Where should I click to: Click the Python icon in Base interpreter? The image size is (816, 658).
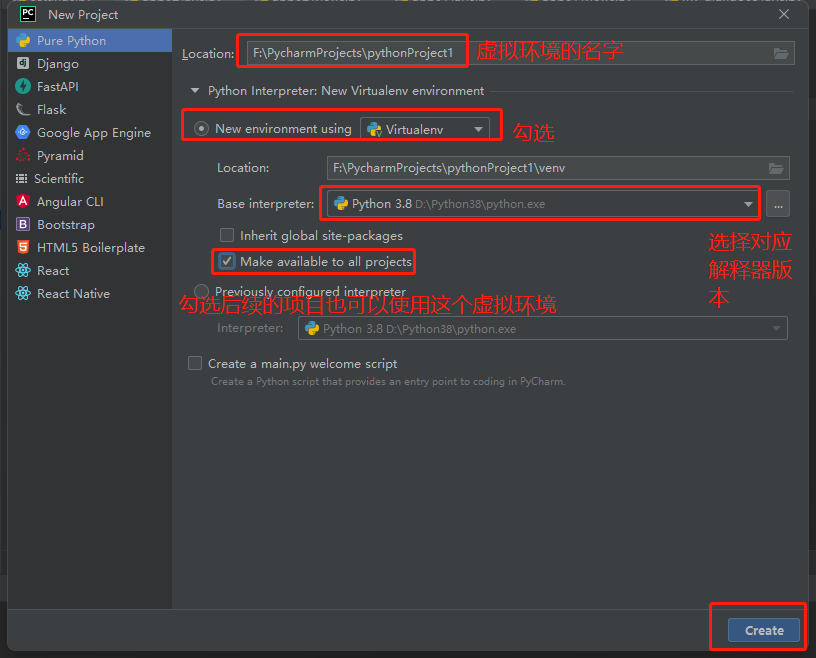coord(341,204)
